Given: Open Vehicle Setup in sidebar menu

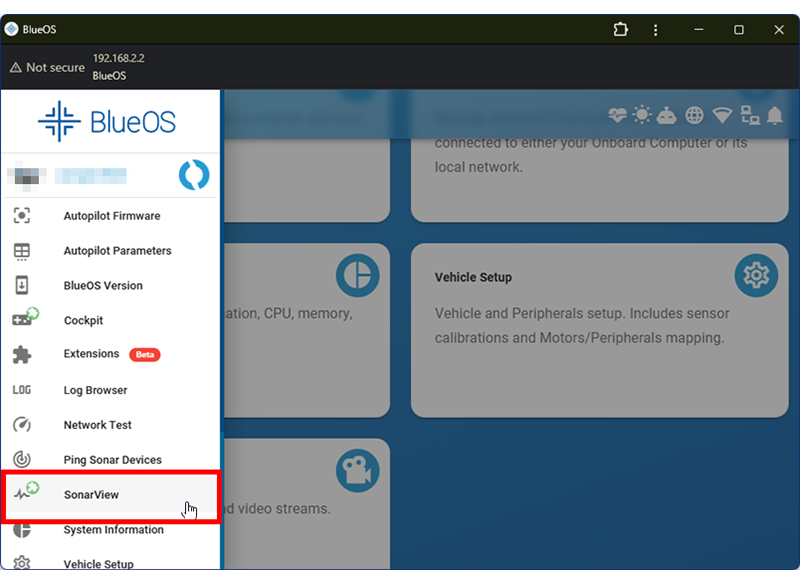Looking at the screenshot, I should pyautogui.click(x=111, y=560).
